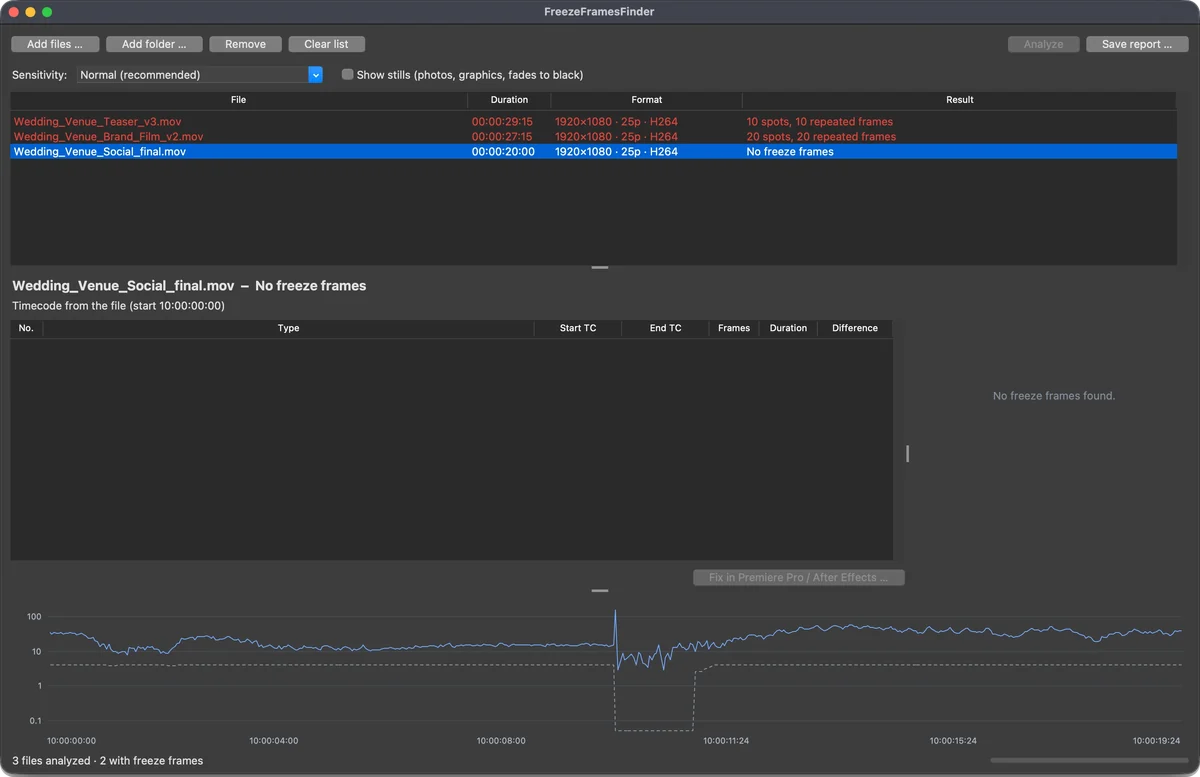Click the Add folder button
The width and height of the screenshot is (1200, 777).
(154, 44)
